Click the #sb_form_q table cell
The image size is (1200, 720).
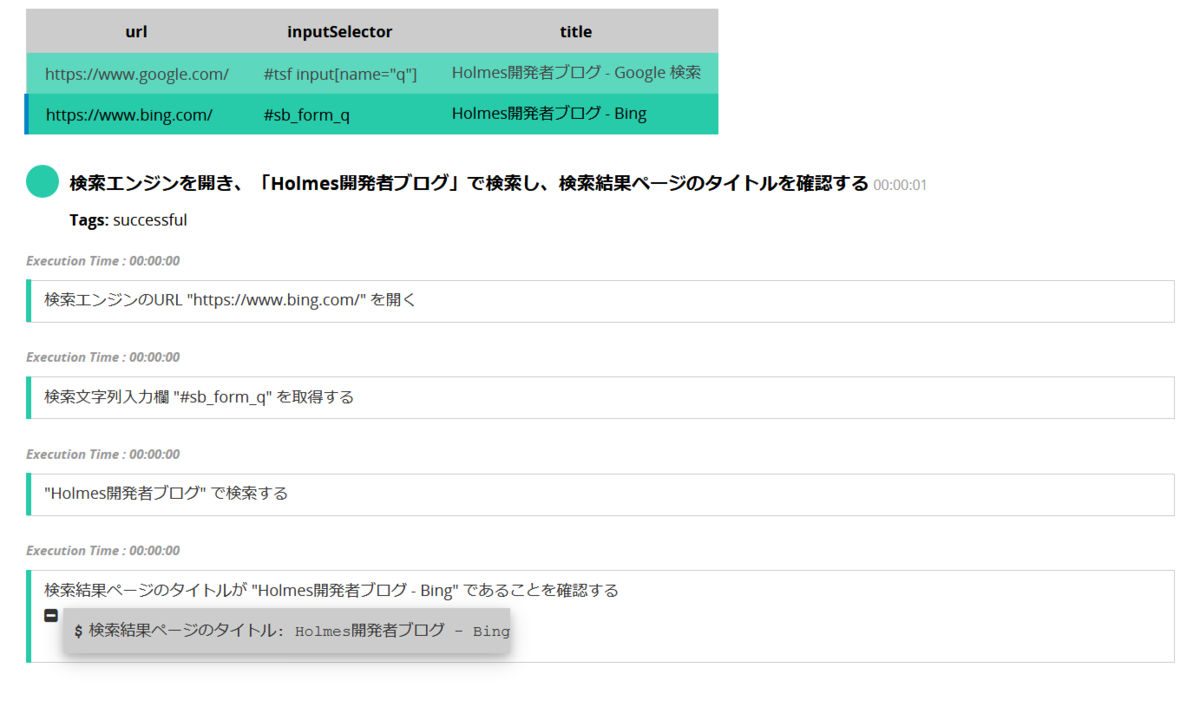coord(340,114)
